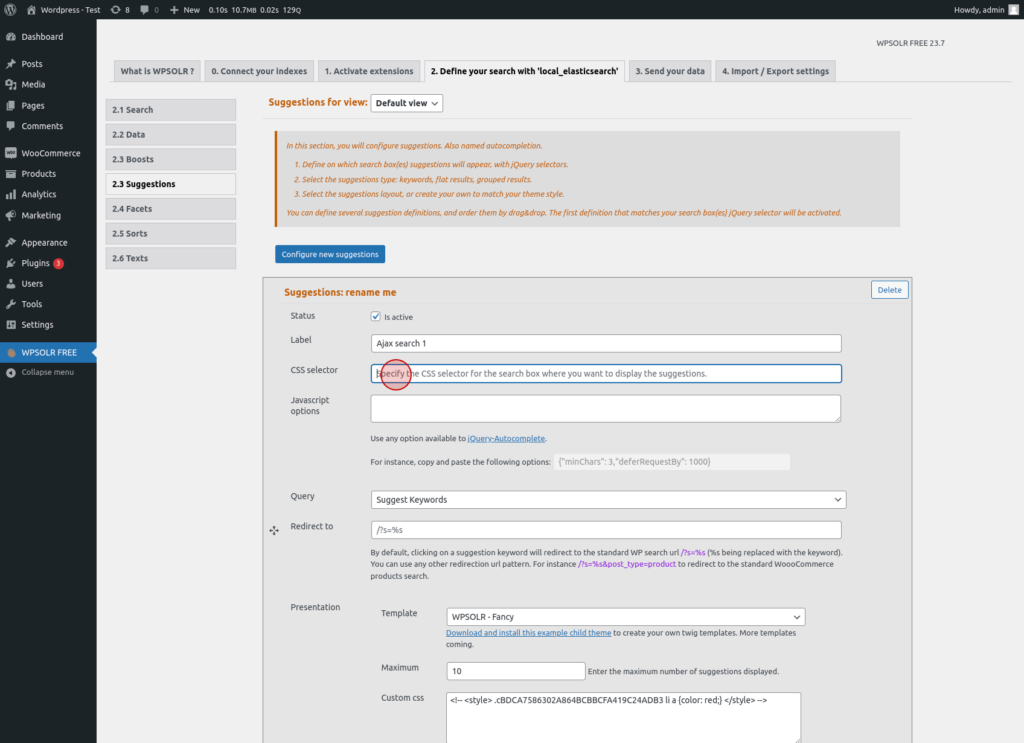Switch to 0. Connect your indexes tab
Screen dimensions: 1024x743
tap(259, 71)
